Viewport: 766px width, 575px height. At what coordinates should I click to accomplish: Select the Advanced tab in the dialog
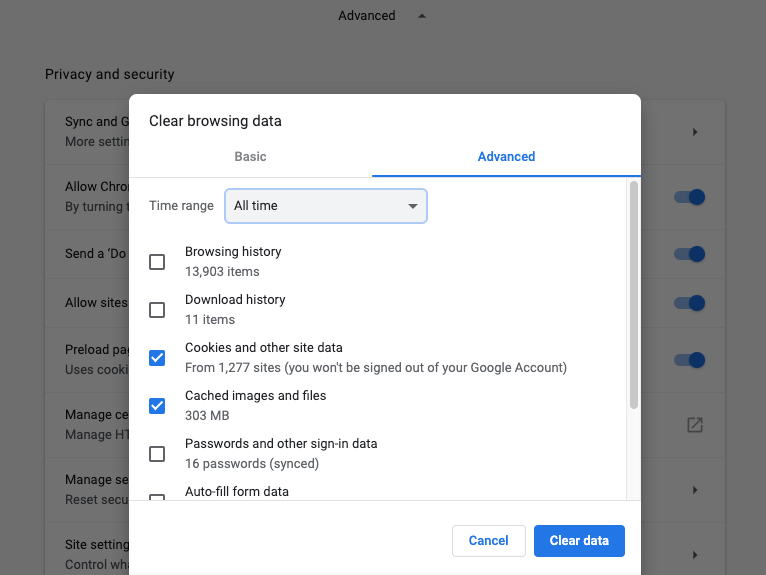coord(506,156)
